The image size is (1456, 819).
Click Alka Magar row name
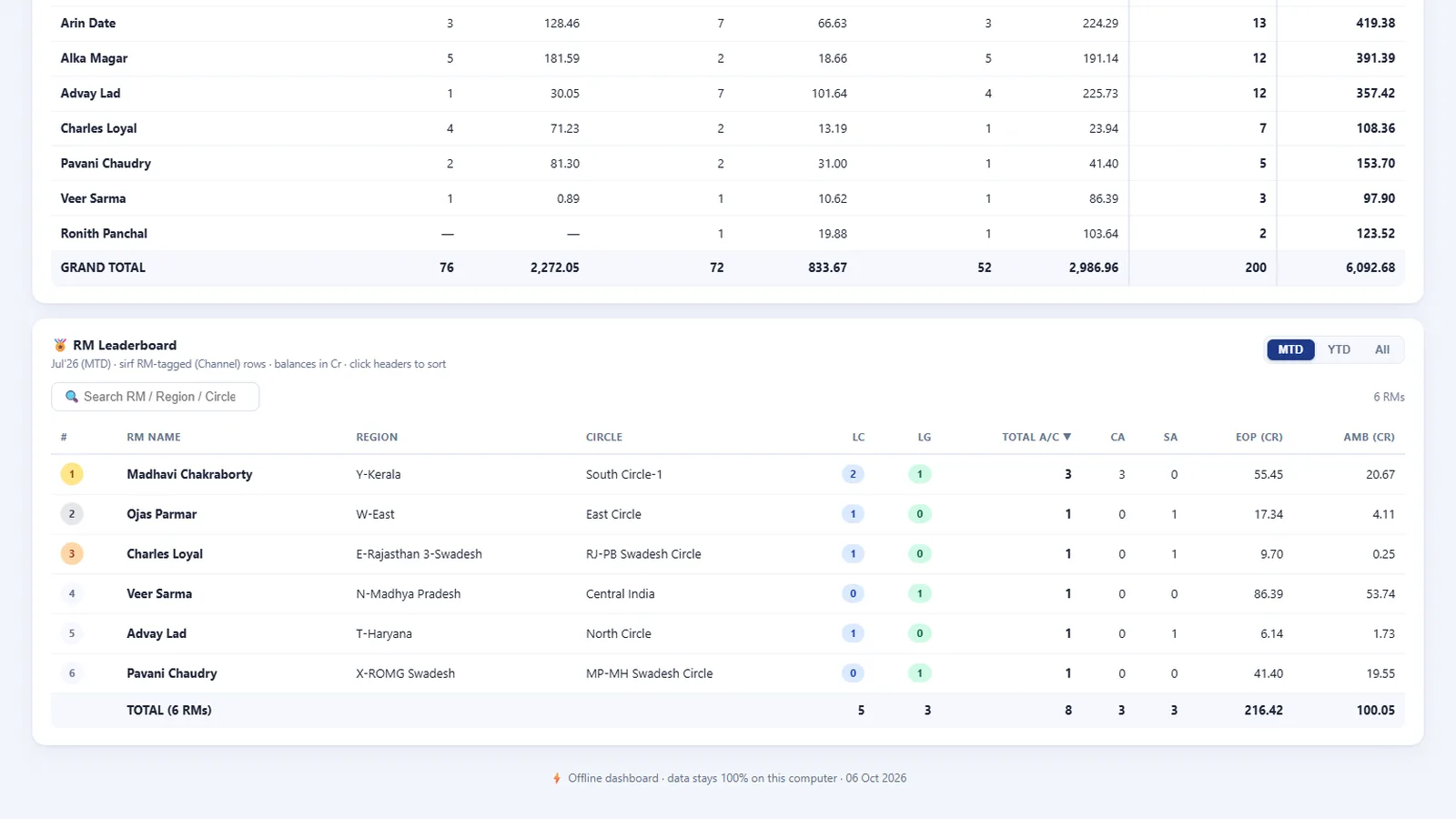click(94, 58)
